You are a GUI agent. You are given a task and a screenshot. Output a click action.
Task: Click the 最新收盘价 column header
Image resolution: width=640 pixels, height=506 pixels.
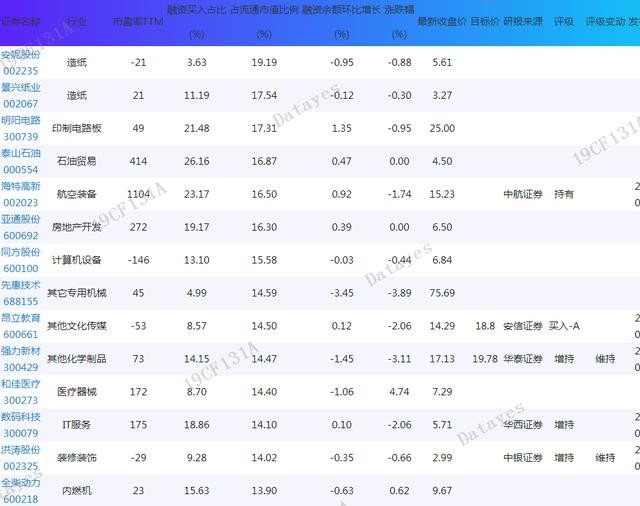coord(441,21)
